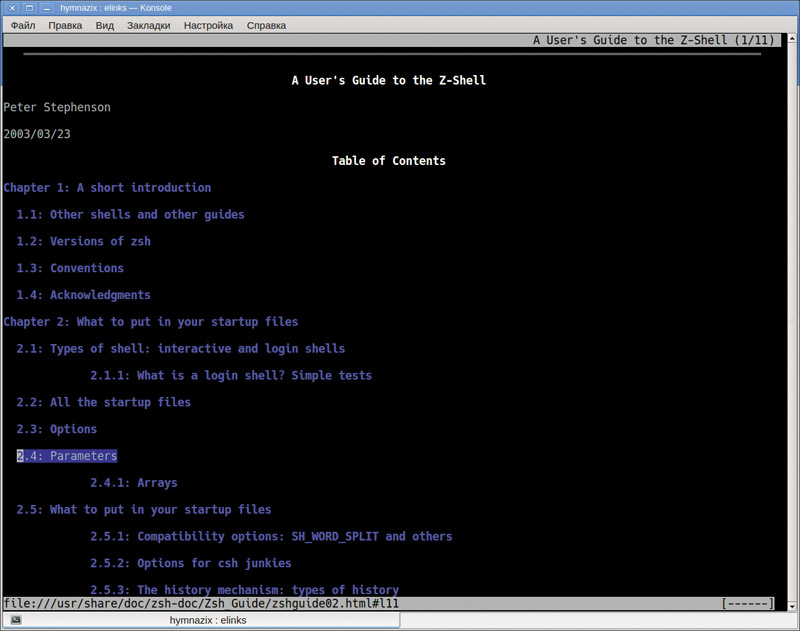The width and height of the screenshot is (800, 631).
Task: Click the elinks title bar page indicator (1/11)
Action: [755, 40]
